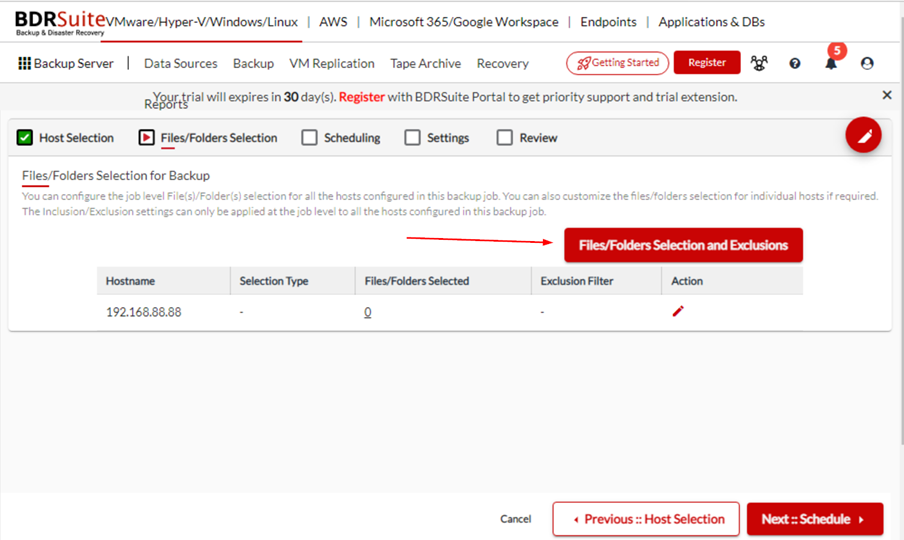Viewport: 904px width, 540px height.
Task: Open the help question mark icon
Action: point(794,63)
